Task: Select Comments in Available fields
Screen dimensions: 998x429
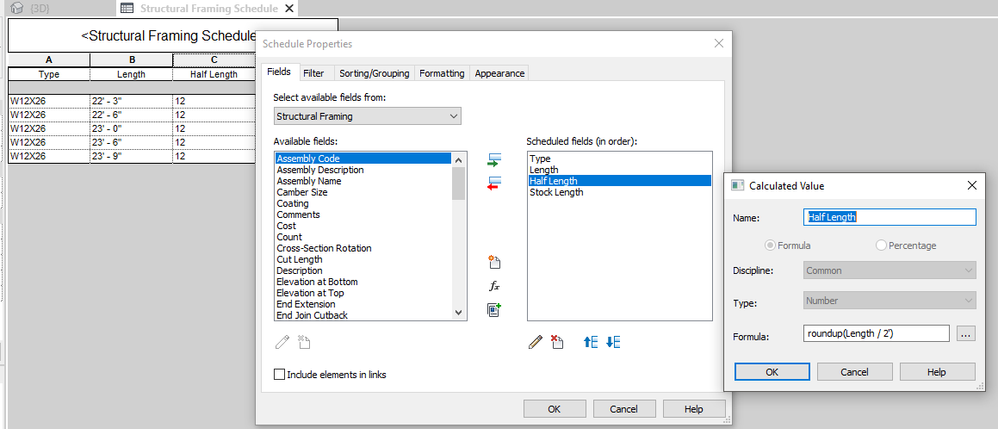Action: [x=363, y=214]
